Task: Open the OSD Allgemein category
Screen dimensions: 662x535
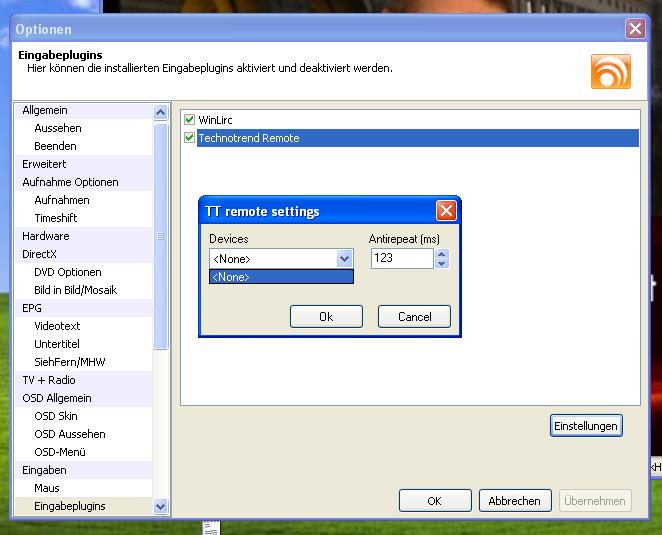Action: 84,398
